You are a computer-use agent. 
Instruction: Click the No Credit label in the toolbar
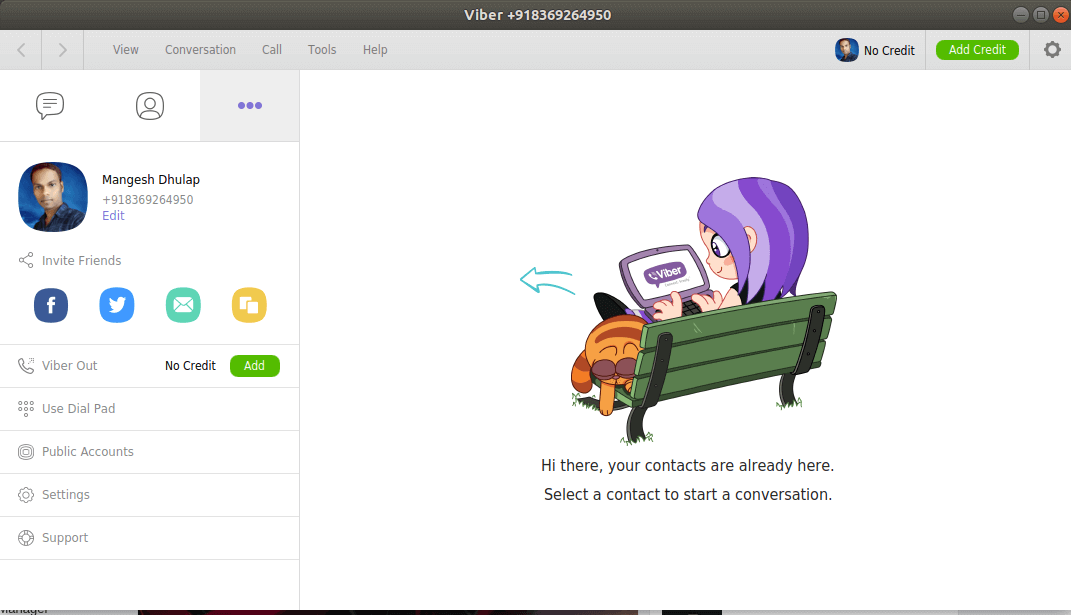click(x=889, y=51)
